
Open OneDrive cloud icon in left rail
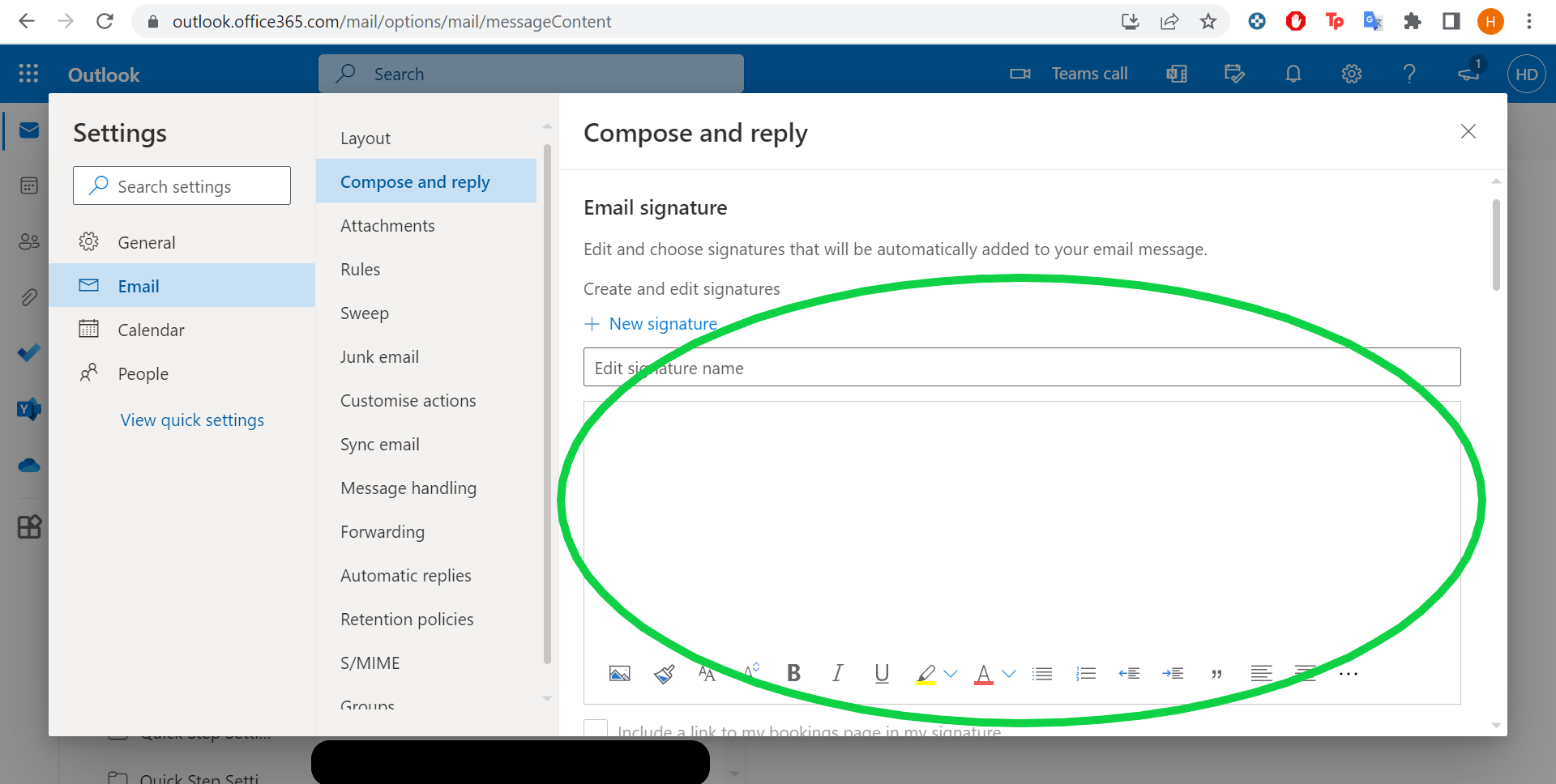click(x=29, y=465)
